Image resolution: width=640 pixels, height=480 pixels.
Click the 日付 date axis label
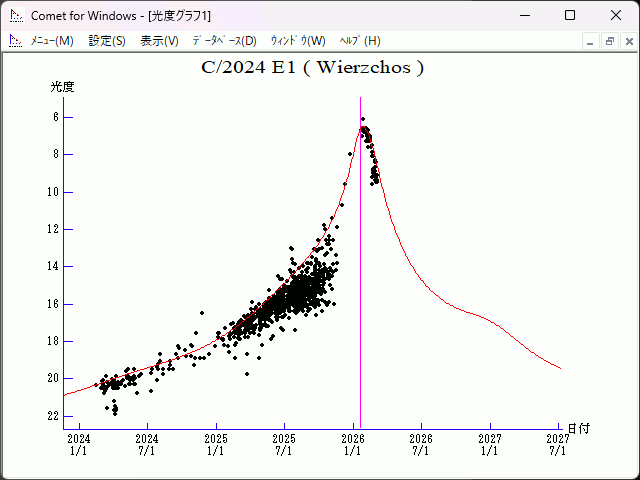coord(578,428)
